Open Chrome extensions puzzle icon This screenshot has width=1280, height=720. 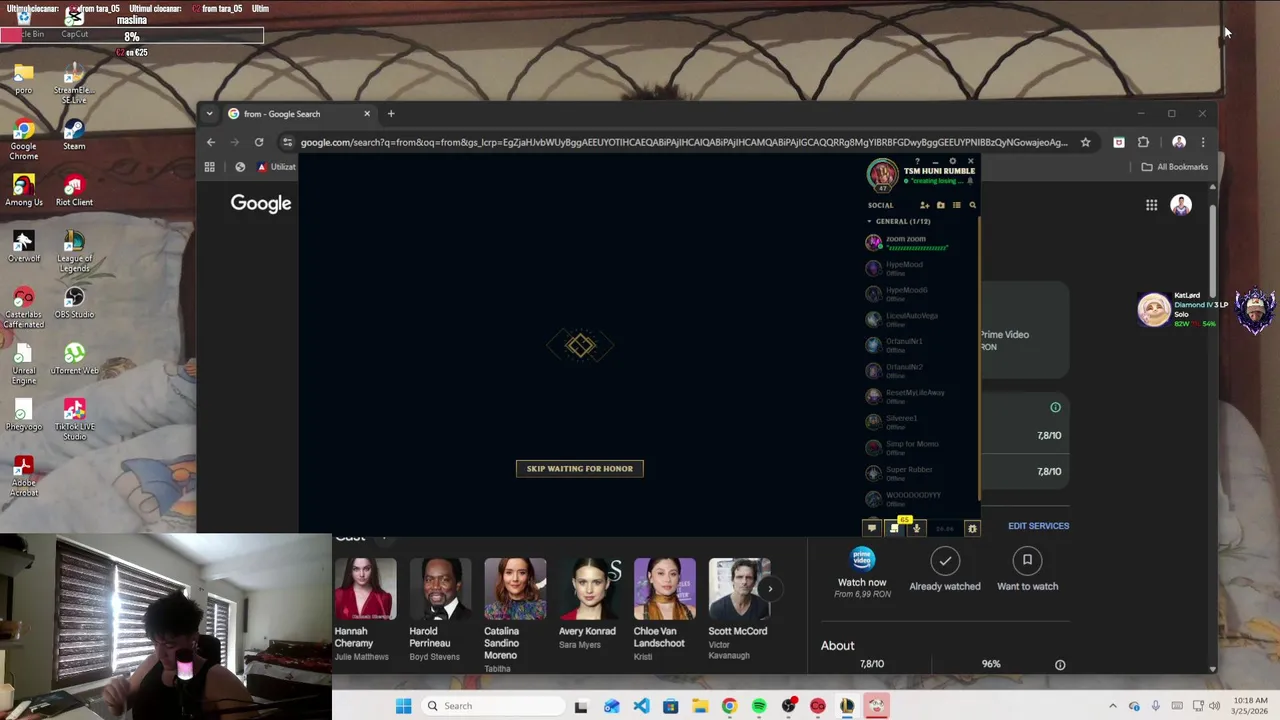tap(1143, 142)
